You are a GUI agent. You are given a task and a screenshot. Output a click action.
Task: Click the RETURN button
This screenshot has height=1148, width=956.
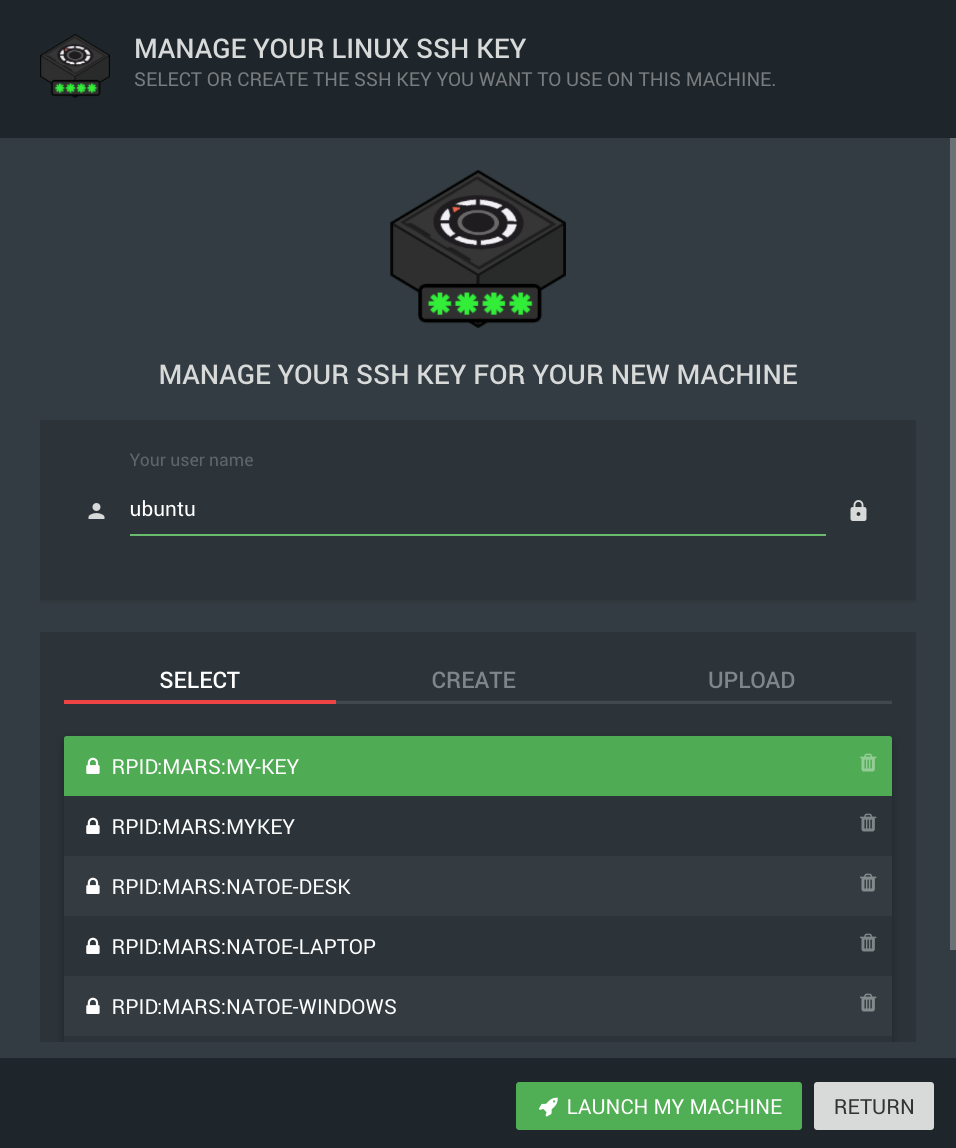point(874,1106)
